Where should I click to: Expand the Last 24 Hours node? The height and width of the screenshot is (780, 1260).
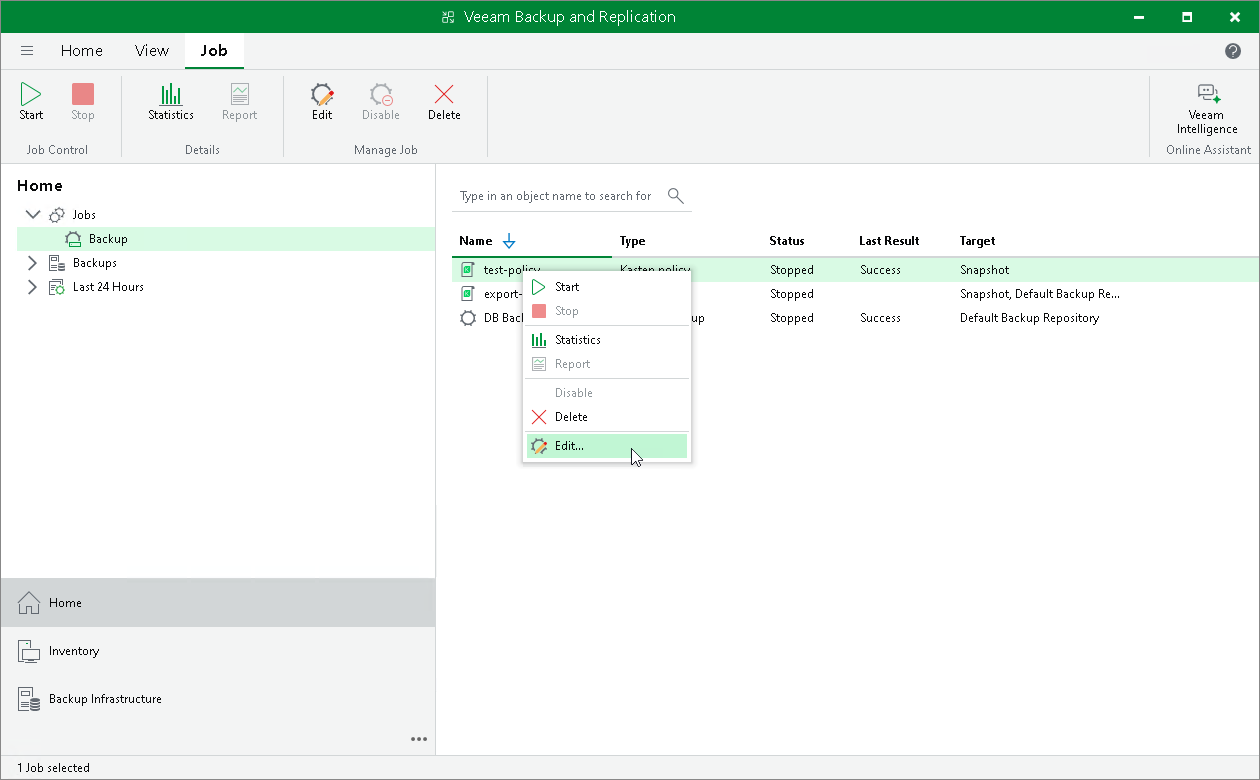click(32, 287)
